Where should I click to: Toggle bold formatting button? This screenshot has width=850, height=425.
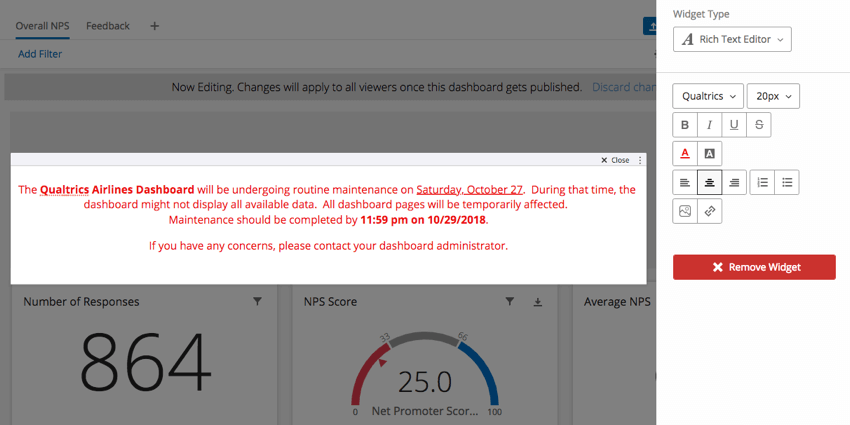click(685, 125)
